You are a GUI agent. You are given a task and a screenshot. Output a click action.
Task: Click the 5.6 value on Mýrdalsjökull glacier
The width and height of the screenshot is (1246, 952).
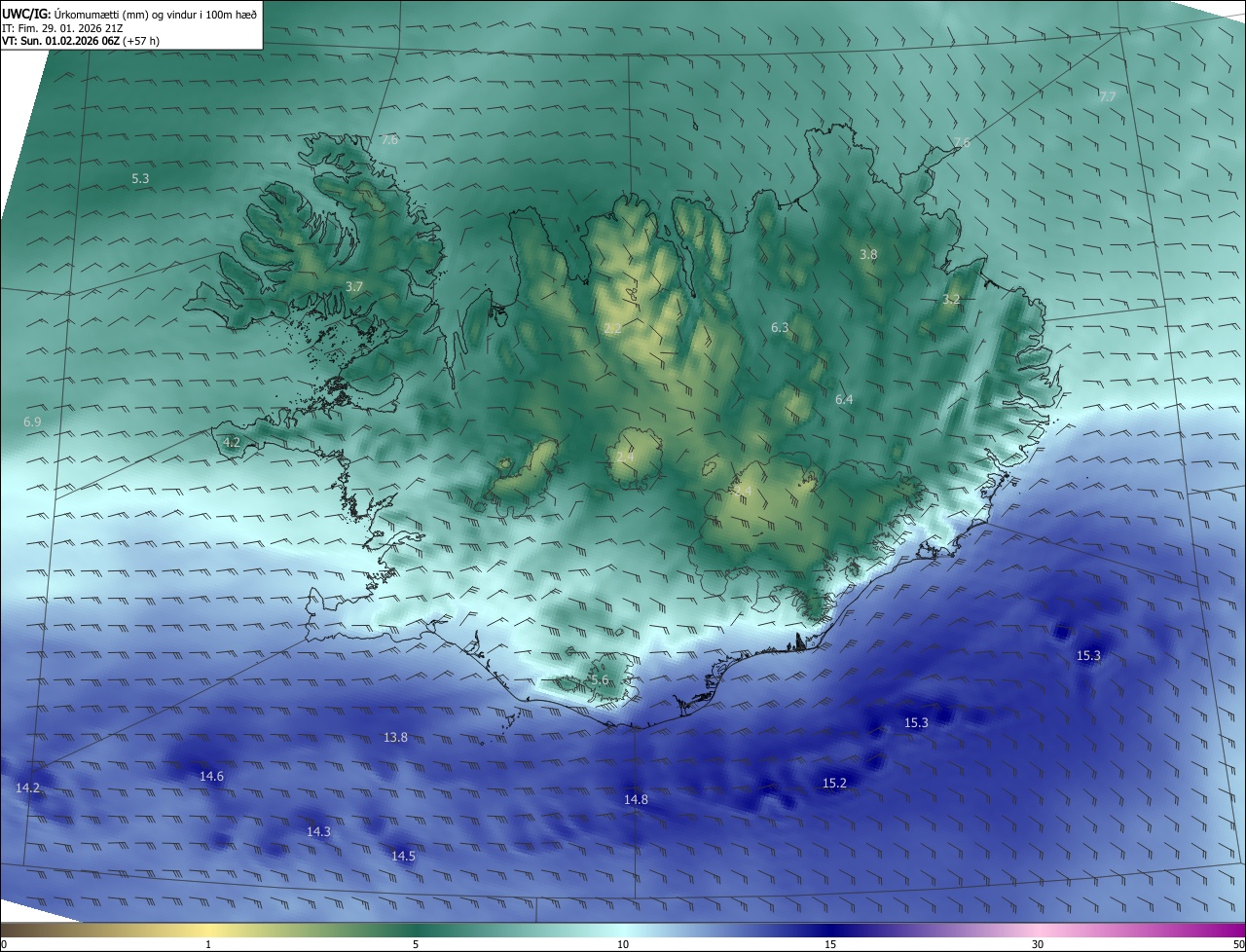point(599,680)
